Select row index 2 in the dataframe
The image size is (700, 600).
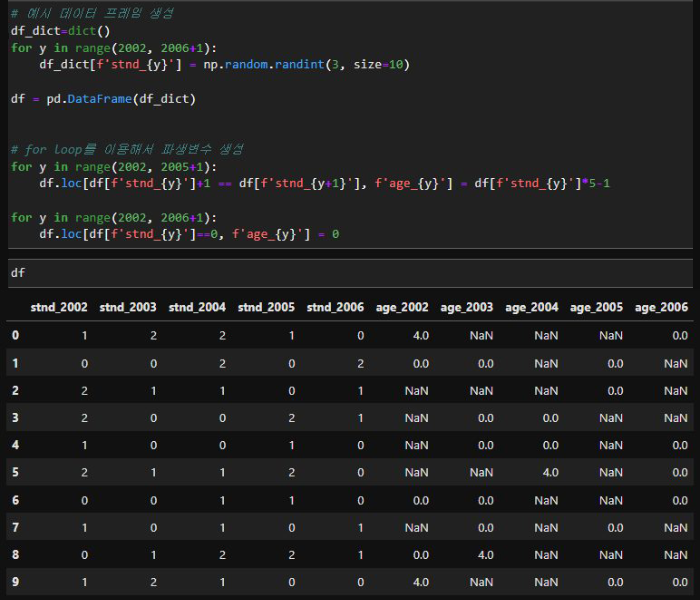click(x=15, y=391)
